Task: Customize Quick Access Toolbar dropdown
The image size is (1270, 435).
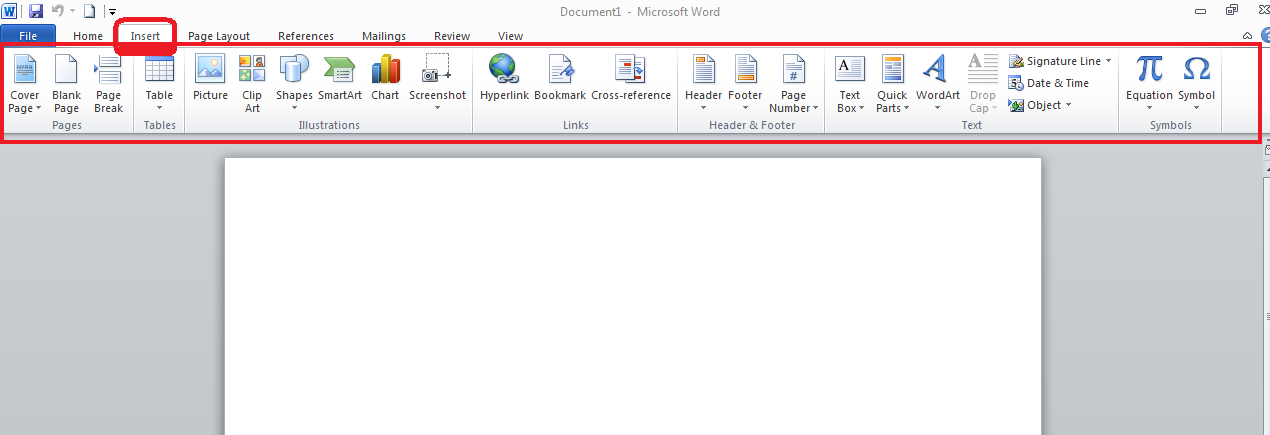Action: (x=112, y=12)
